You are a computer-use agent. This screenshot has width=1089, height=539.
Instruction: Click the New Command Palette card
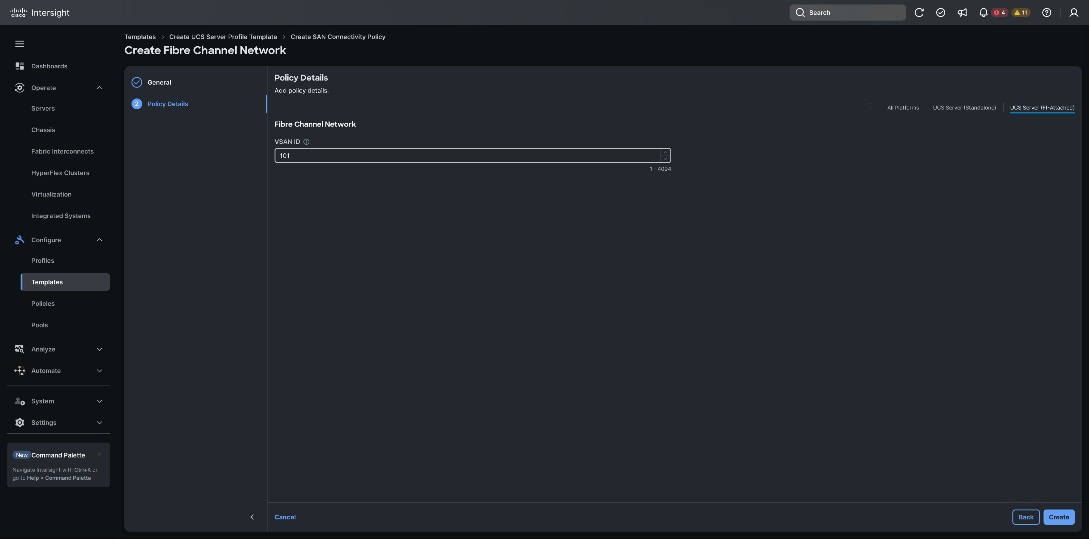pos(58,465)
